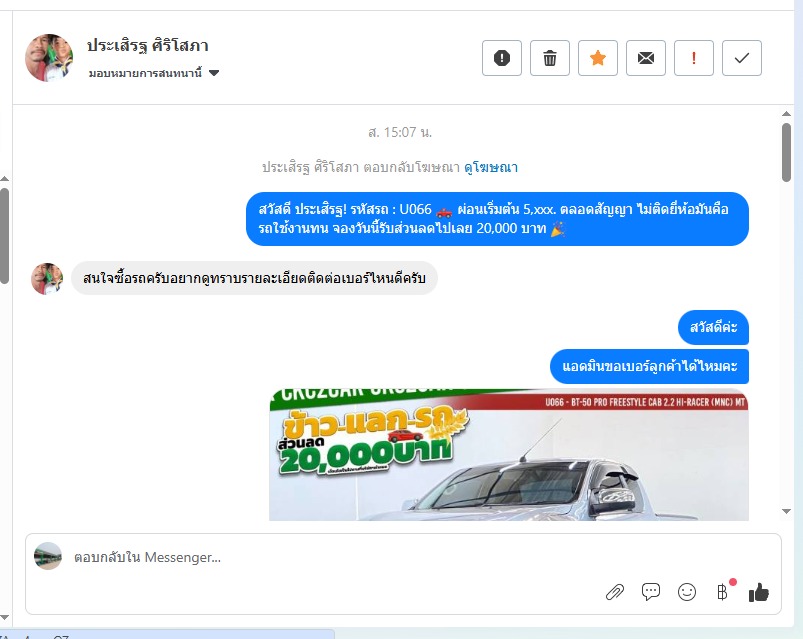Open the ดูโฆษณา link
The height and width of the screenshot is (639, 803).
click(491, 167)
